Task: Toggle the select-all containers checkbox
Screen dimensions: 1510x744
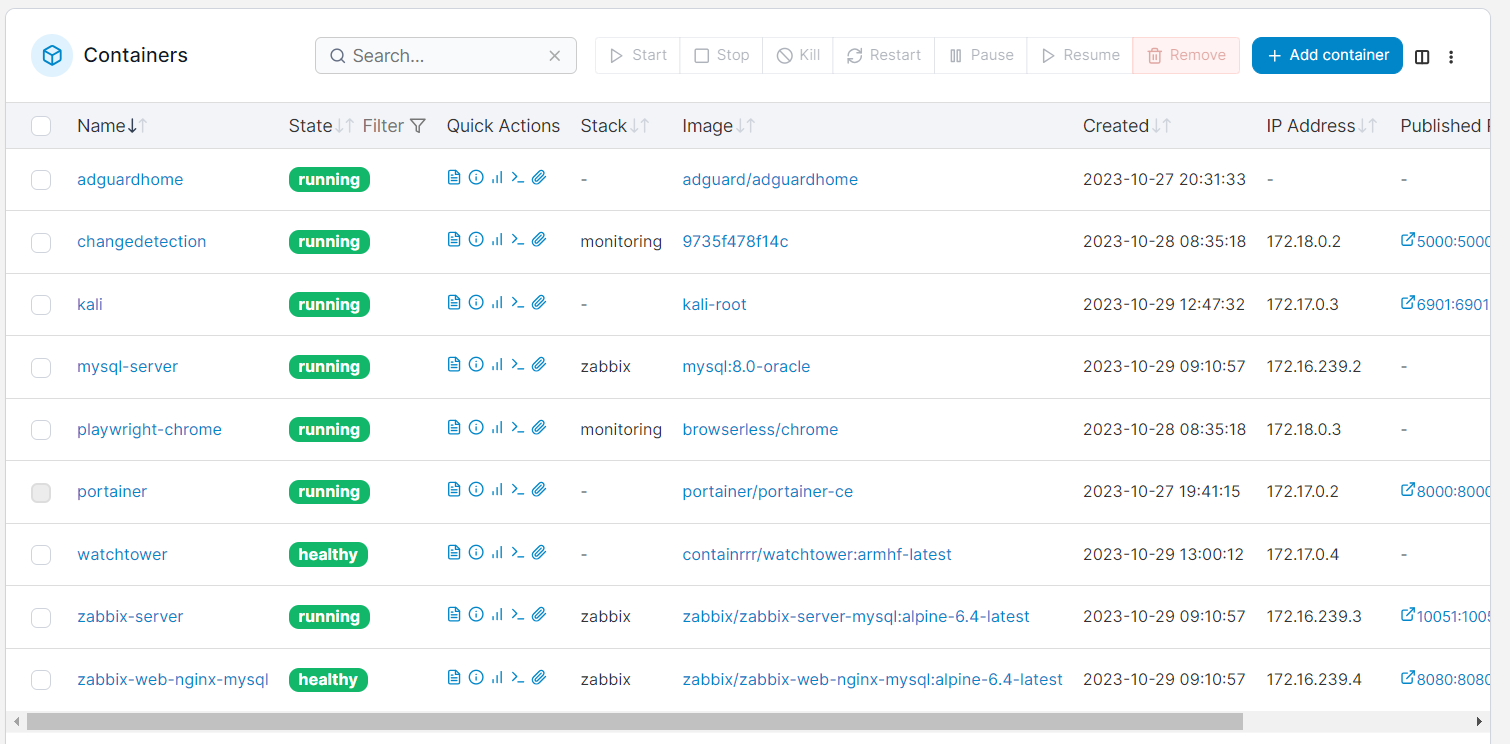Action: pos(41,126)
